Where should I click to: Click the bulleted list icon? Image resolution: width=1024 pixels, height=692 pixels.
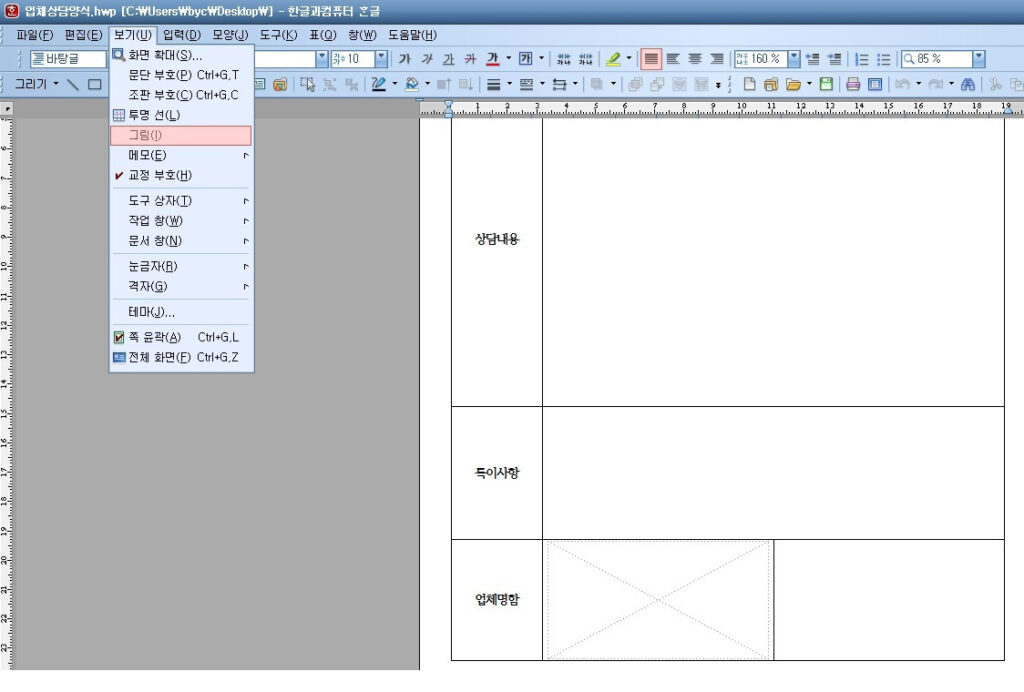click(884, 59)
